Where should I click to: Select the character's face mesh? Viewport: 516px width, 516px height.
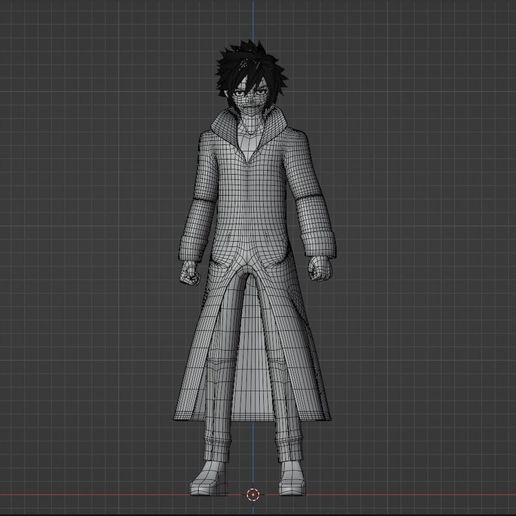(x=249, y=97)
